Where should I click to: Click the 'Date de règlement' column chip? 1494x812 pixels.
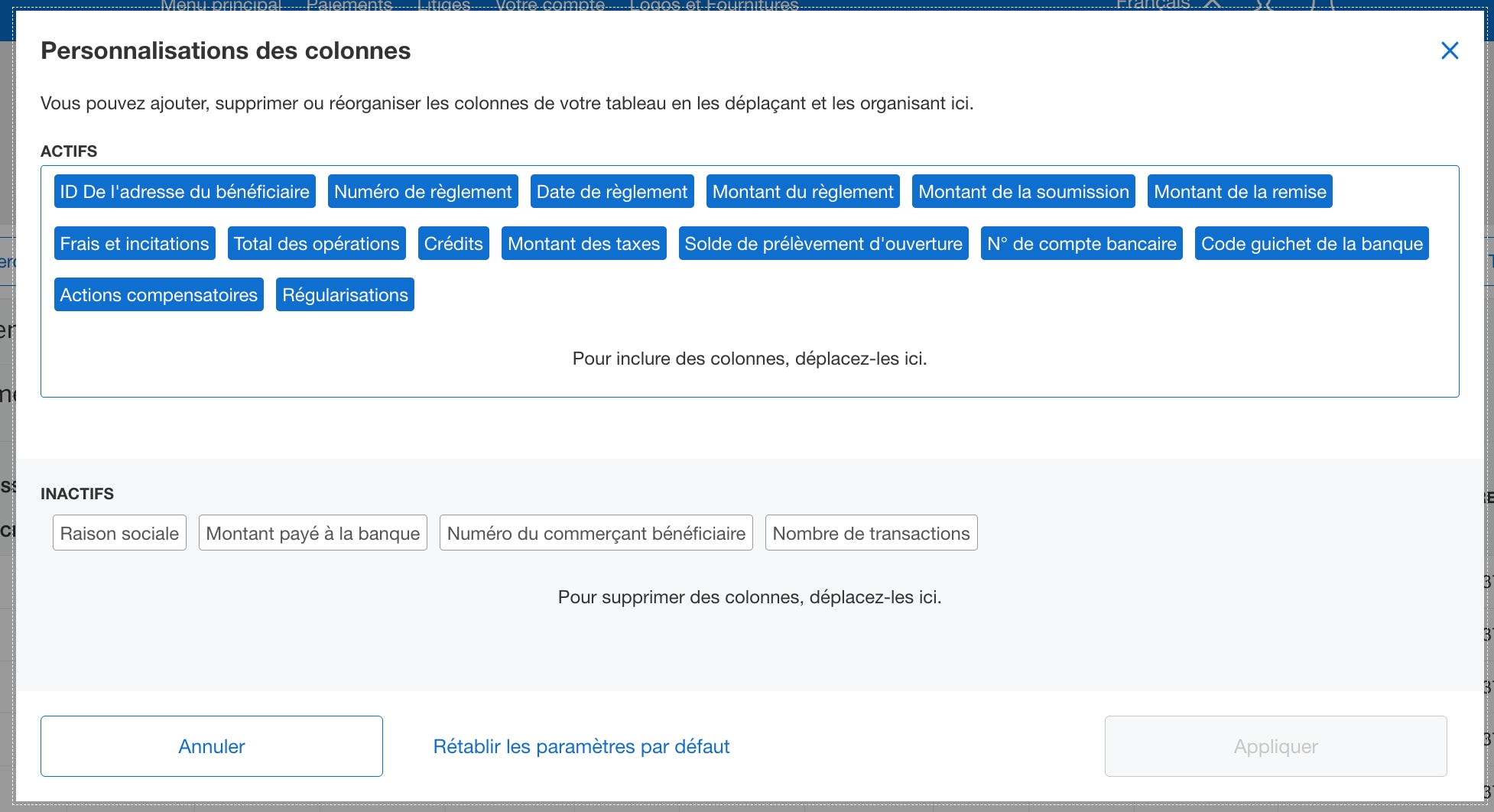pos(612,192)
